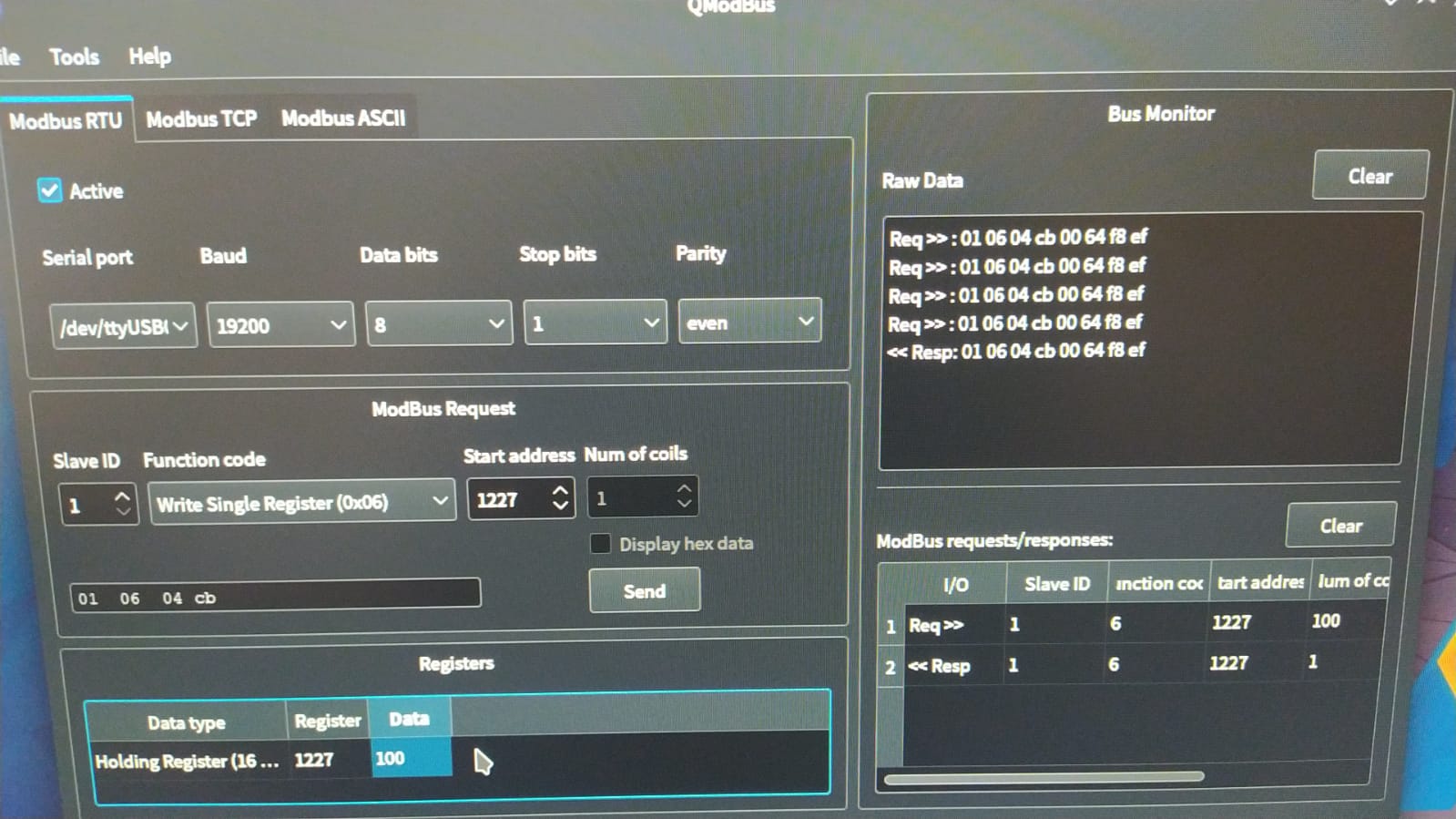The image size is (1456, 819).
Task: Open the Tools menu
Action: [74, 56]
